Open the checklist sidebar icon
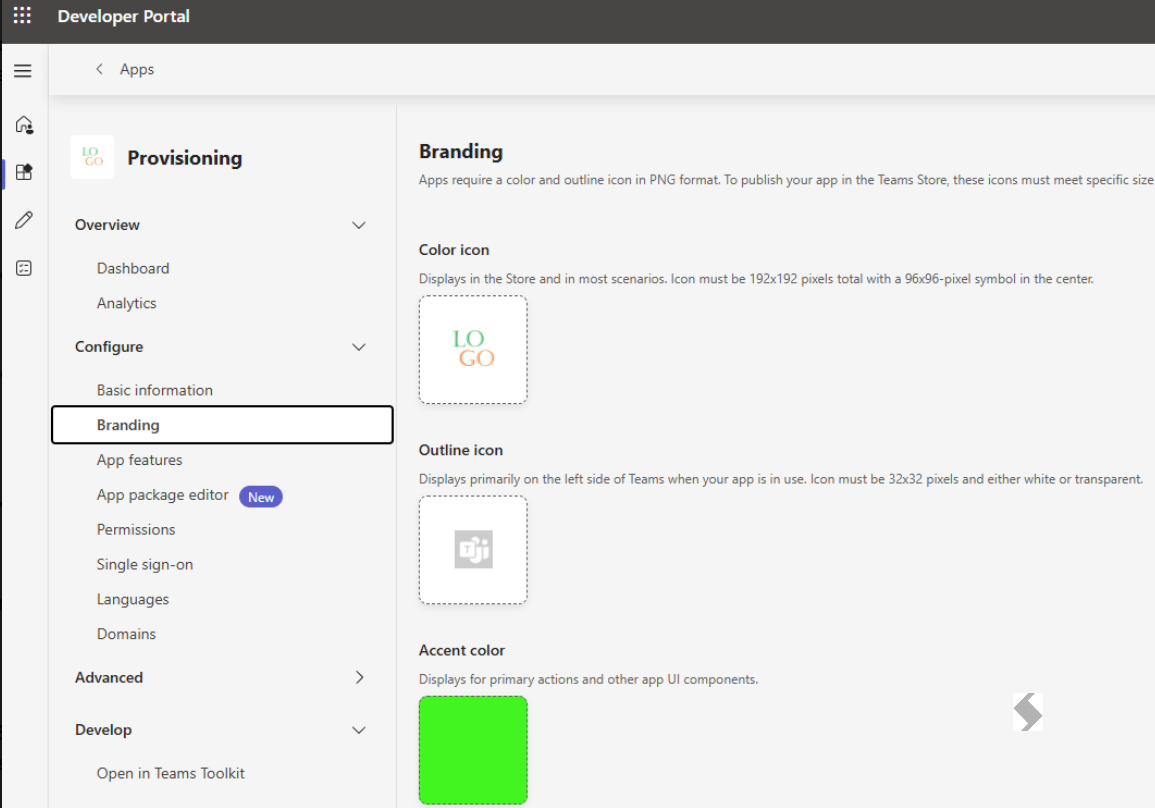The width and height of the screenshot is (1155, 808). click(24, 268)
